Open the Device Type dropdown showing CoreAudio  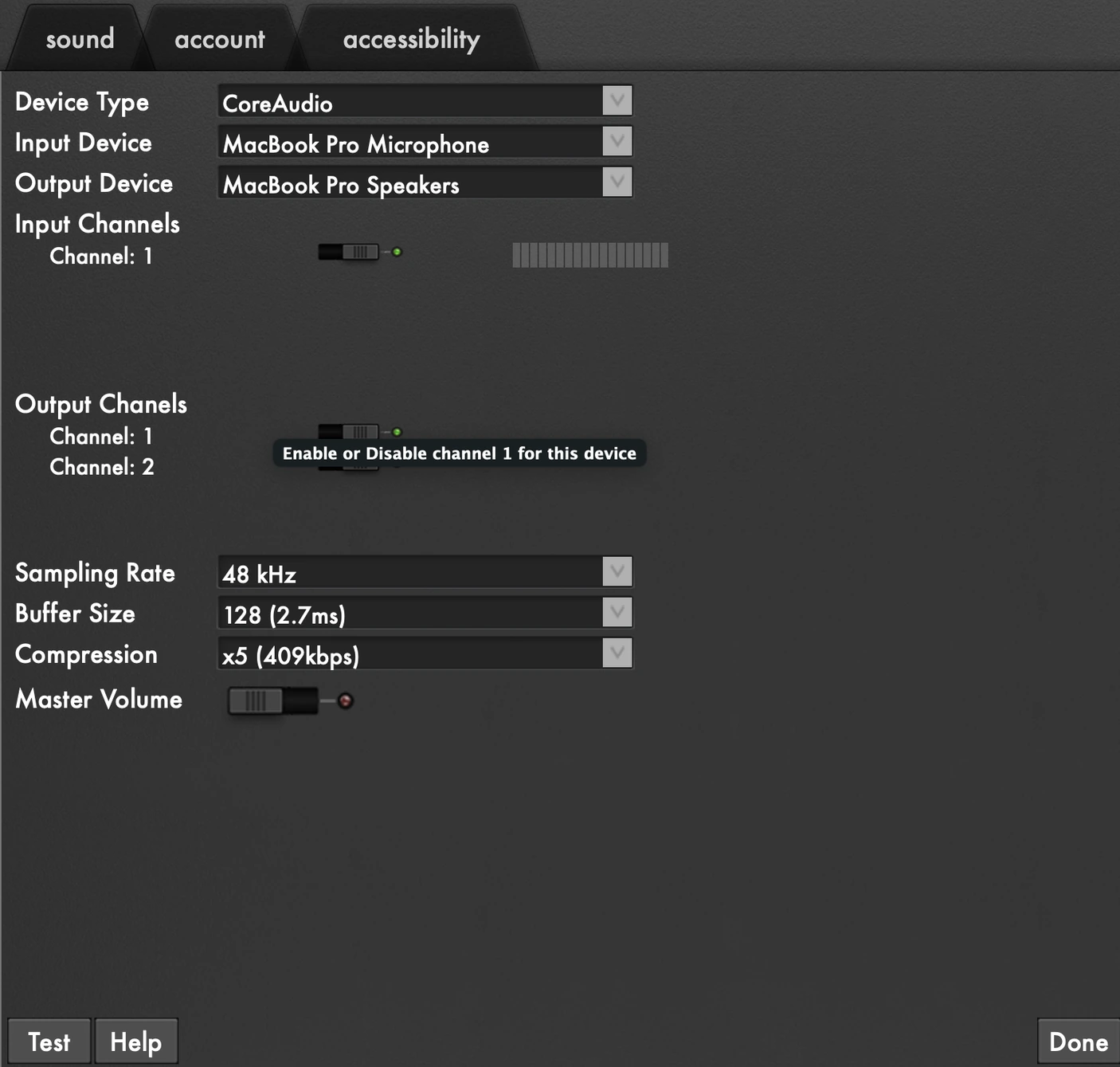point(425,102)
